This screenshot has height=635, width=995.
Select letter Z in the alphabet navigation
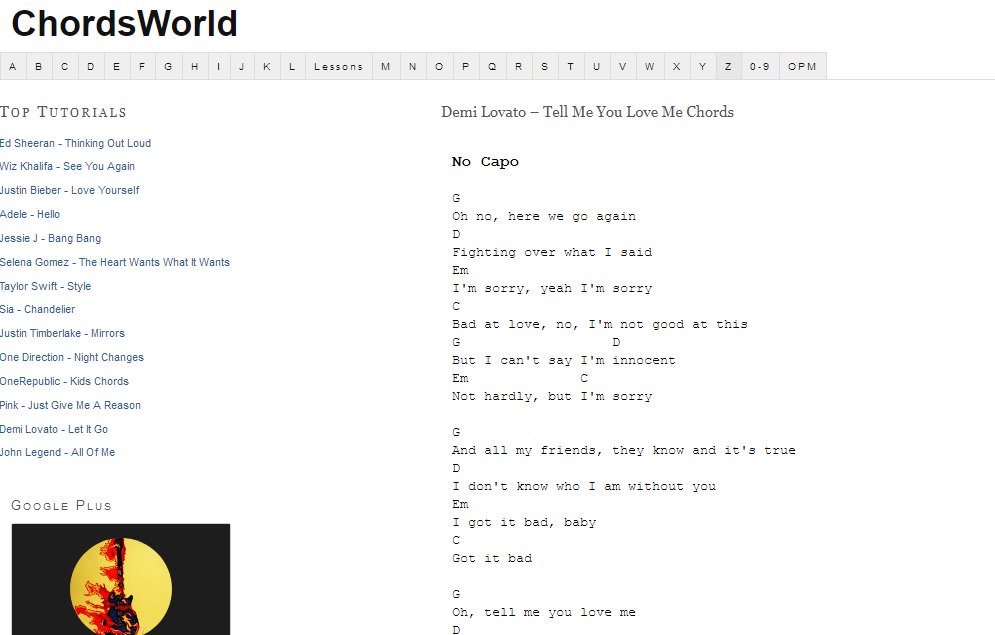point(728,66)
